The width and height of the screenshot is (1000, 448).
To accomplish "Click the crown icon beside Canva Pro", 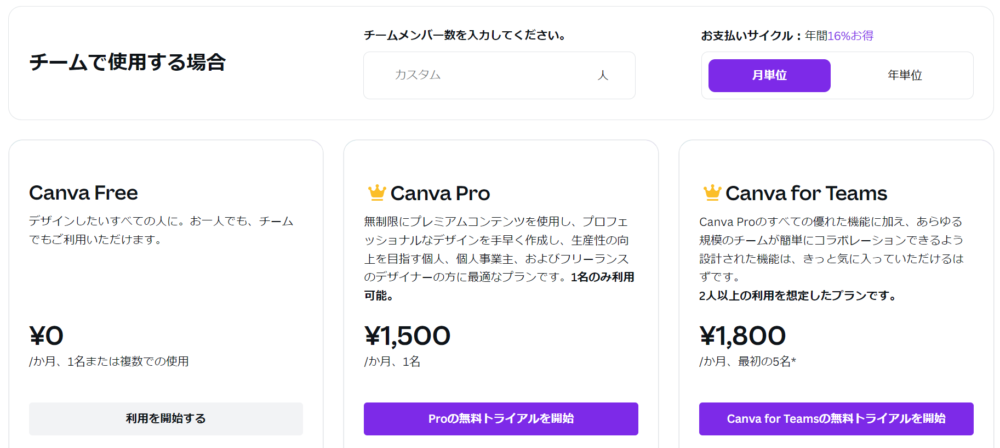I will pos(376,193).
